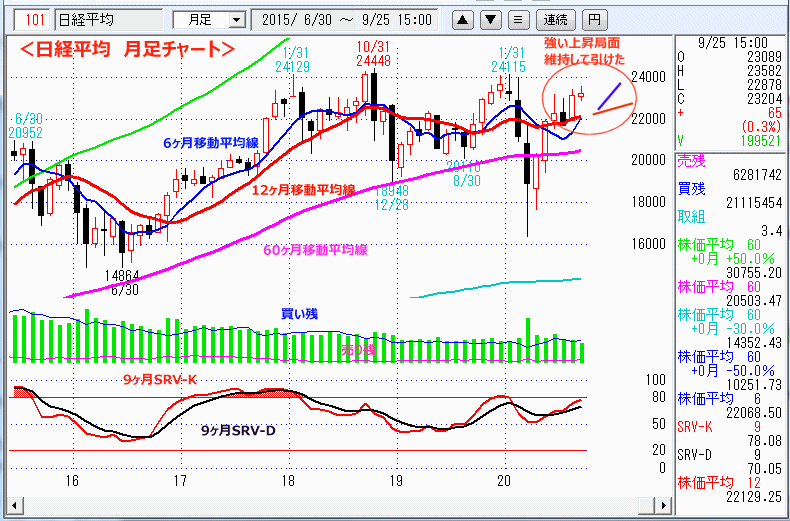Click the closing price 23204
Screen dimensions: 790x521
click(x=764, y=99)
